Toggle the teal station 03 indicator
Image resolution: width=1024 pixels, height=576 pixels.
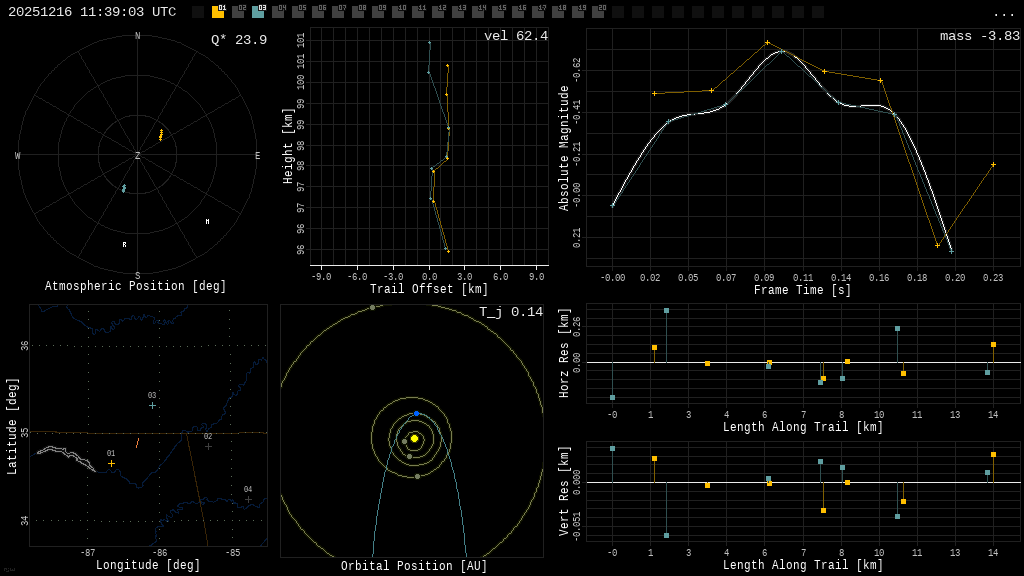(258, 12)
